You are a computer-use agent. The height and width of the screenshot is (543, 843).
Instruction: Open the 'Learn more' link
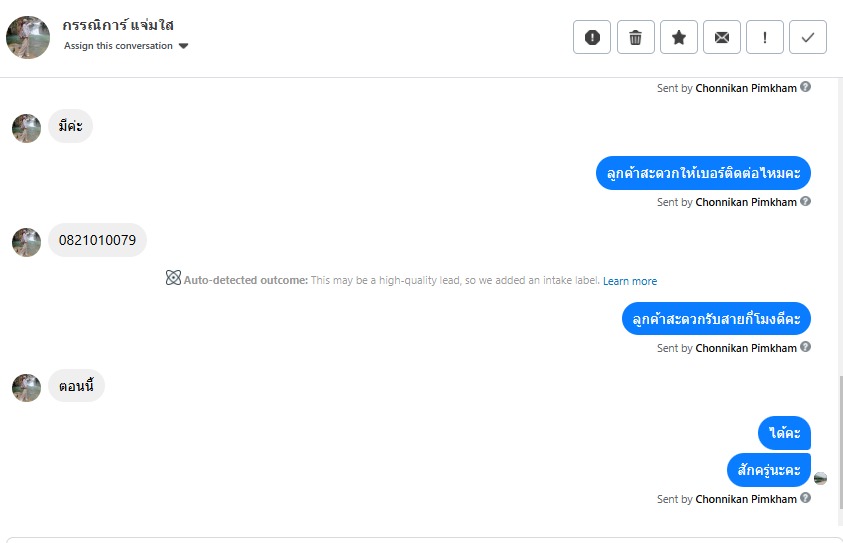coord(630,281)
